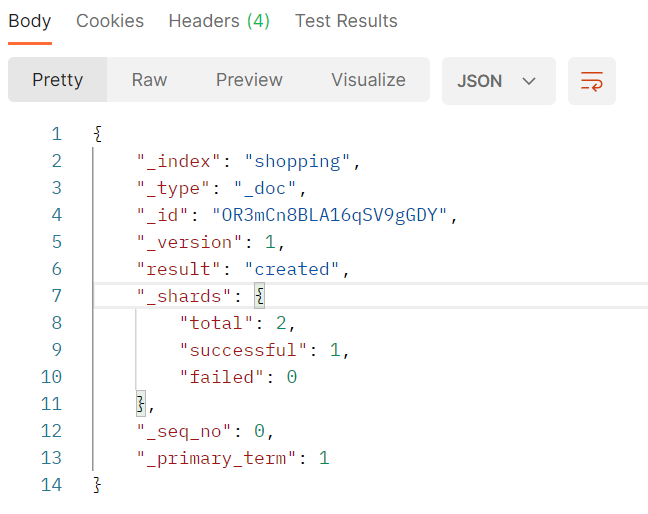Switch to Preview view mode

(x=249, y=80)
